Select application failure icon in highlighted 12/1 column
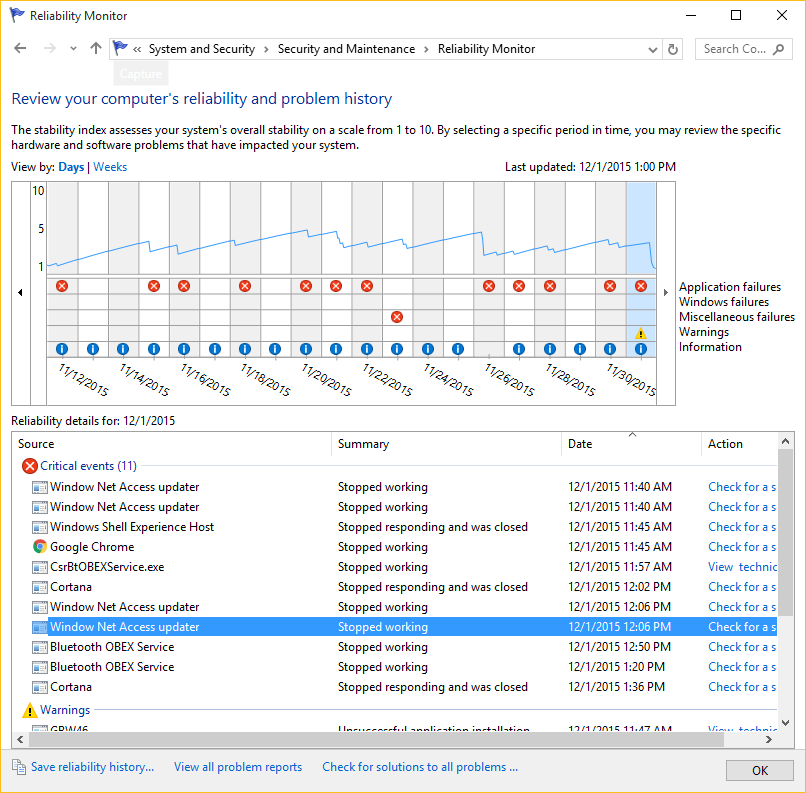 640,286
